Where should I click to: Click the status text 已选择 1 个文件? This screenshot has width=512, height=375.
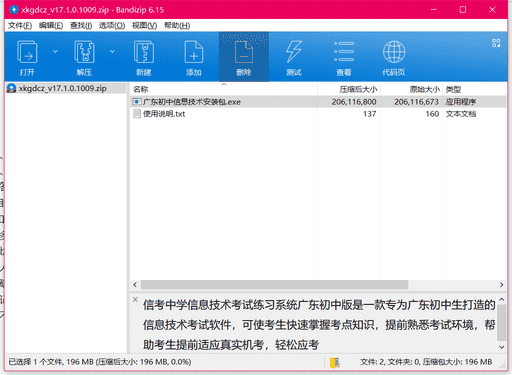click(36, 362)
